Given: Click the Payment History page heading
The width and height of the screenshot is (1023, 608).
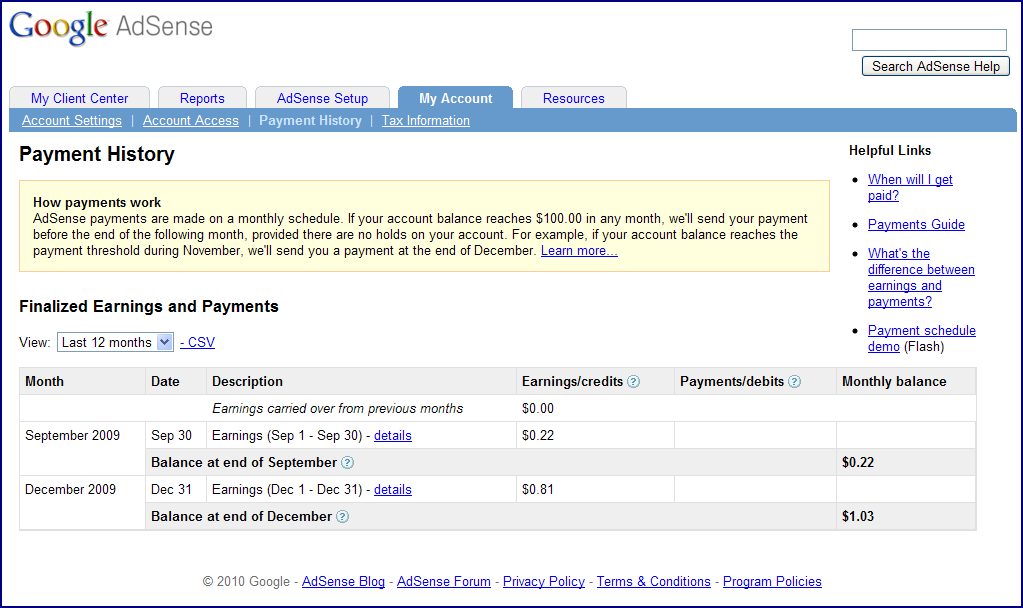Looking at the screenshot, I should 97,154.
